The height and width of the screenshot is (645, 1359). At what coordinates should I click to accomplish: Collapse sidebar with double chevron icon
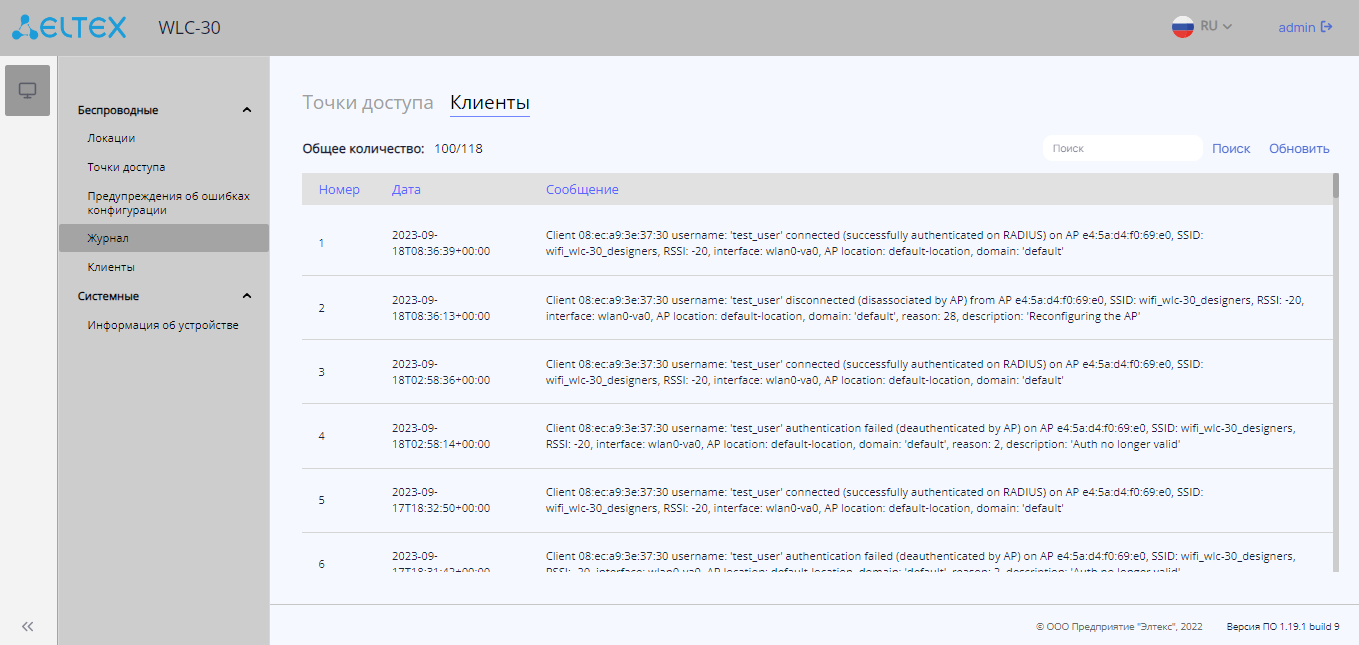coord(28,626)
